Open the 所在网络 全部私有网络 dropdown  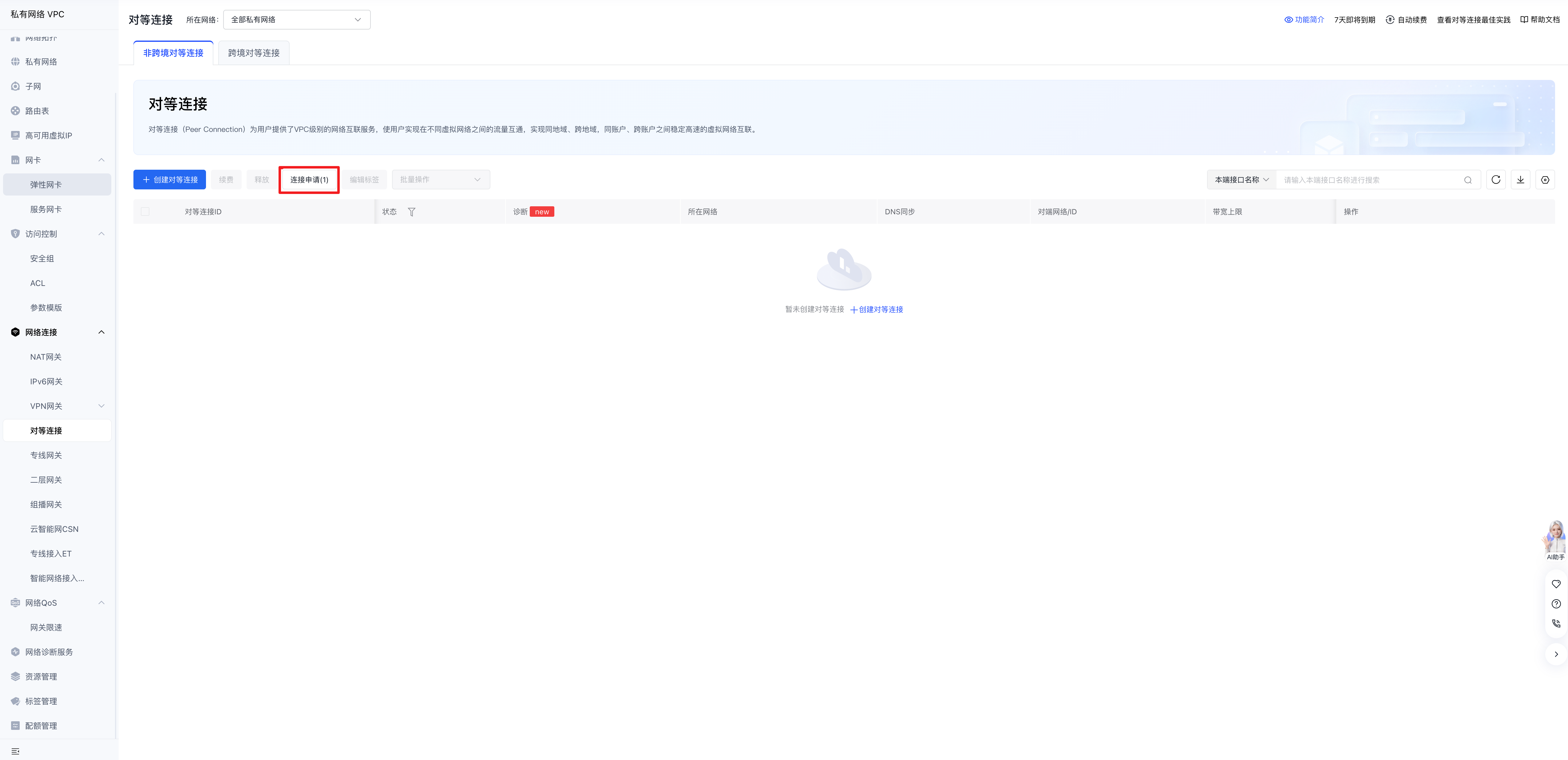pyautogui.click(x=296, y=19)
